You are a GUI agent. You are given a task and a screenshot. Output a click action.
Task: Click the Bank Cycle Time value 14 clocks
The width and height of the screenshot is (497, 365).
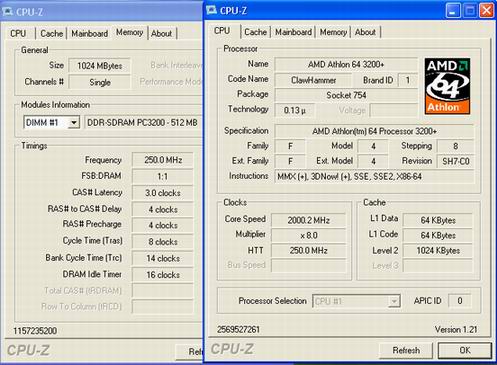pyautogui.click(x=163, y=258)
